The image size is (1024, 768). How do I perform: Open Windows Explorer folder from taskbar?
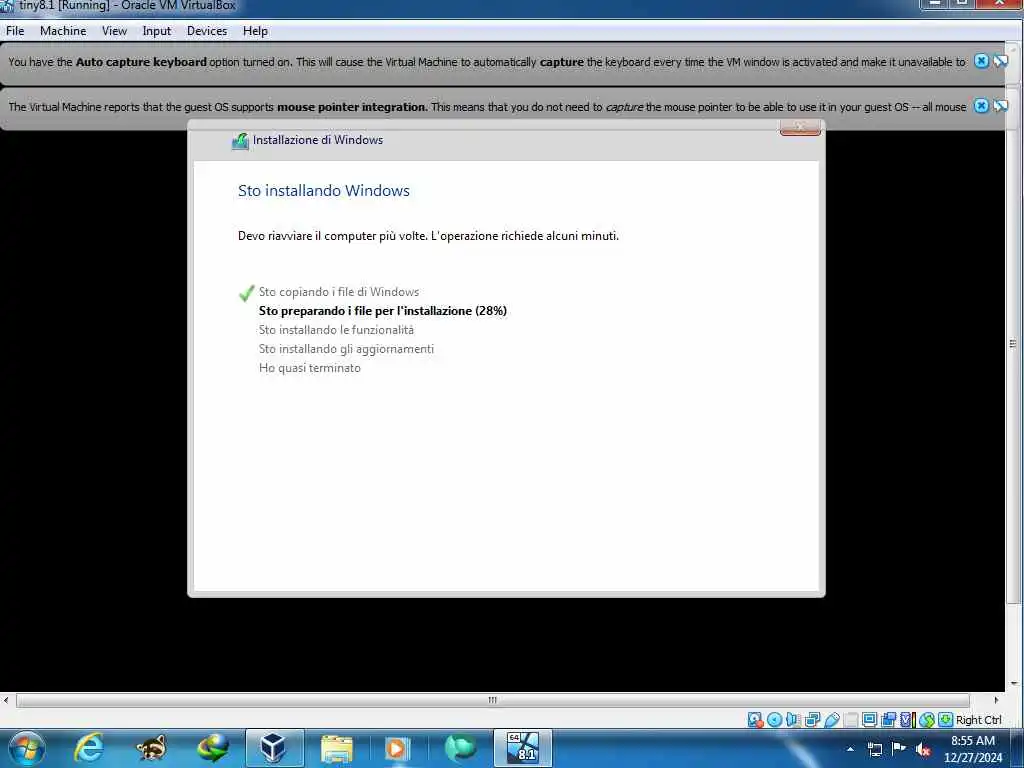(x=336, y=748)
